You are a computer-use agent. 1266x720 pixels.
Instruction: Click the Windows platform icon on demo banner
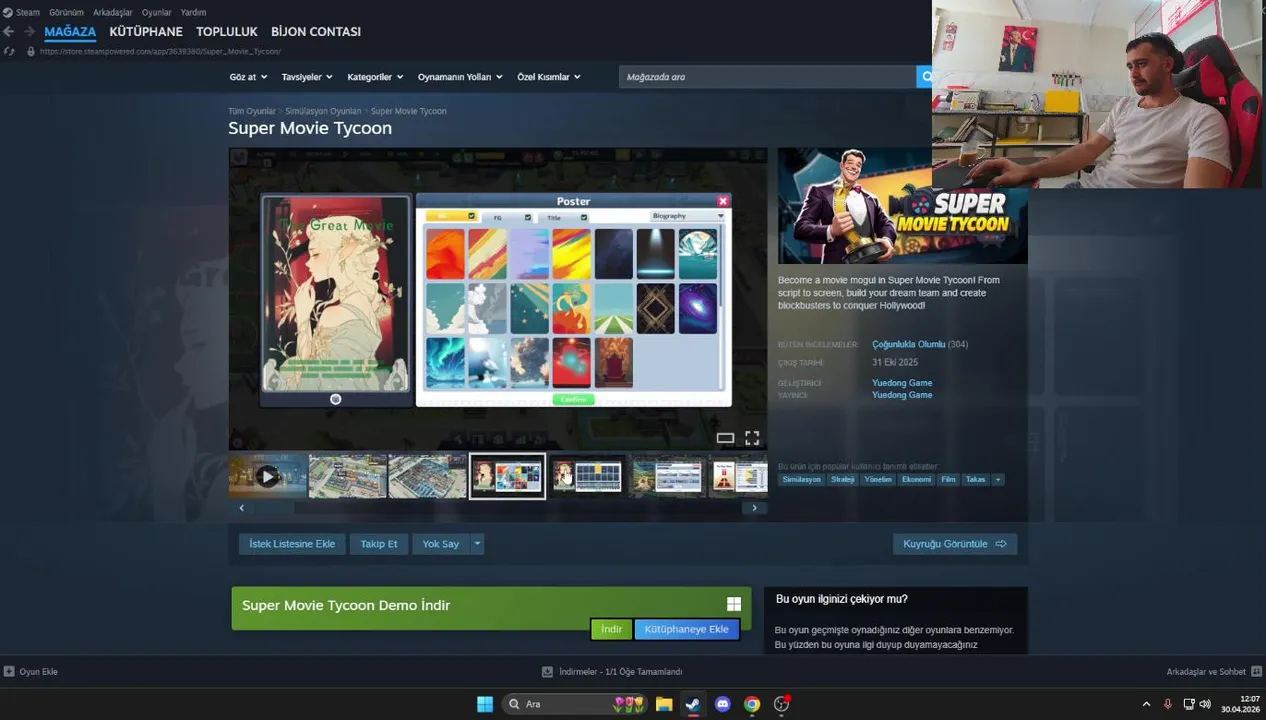click(x=734, y=604)
